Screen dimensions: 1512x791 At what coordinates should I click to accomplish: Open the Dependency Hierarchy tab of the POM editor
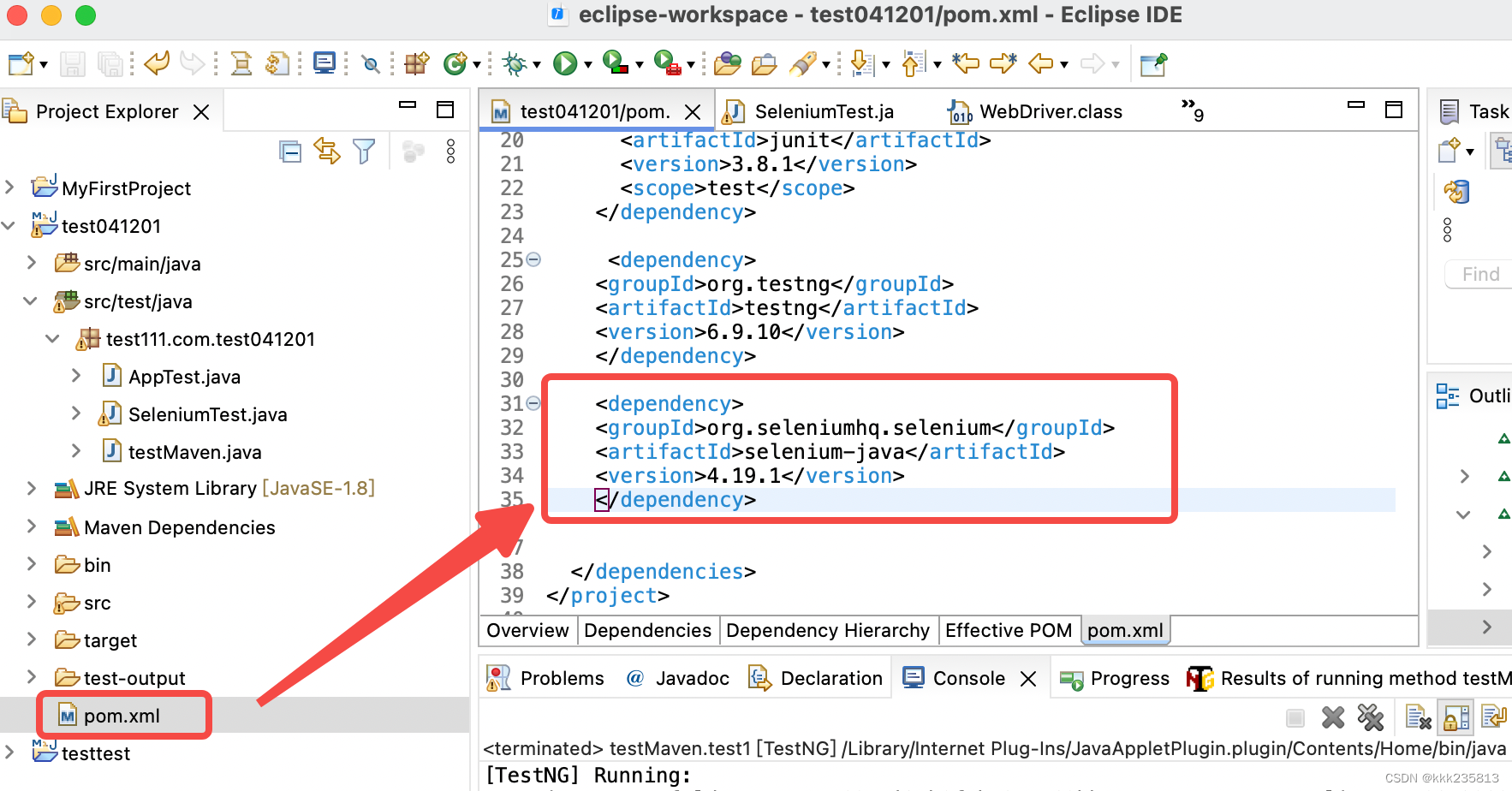(828, 630)
